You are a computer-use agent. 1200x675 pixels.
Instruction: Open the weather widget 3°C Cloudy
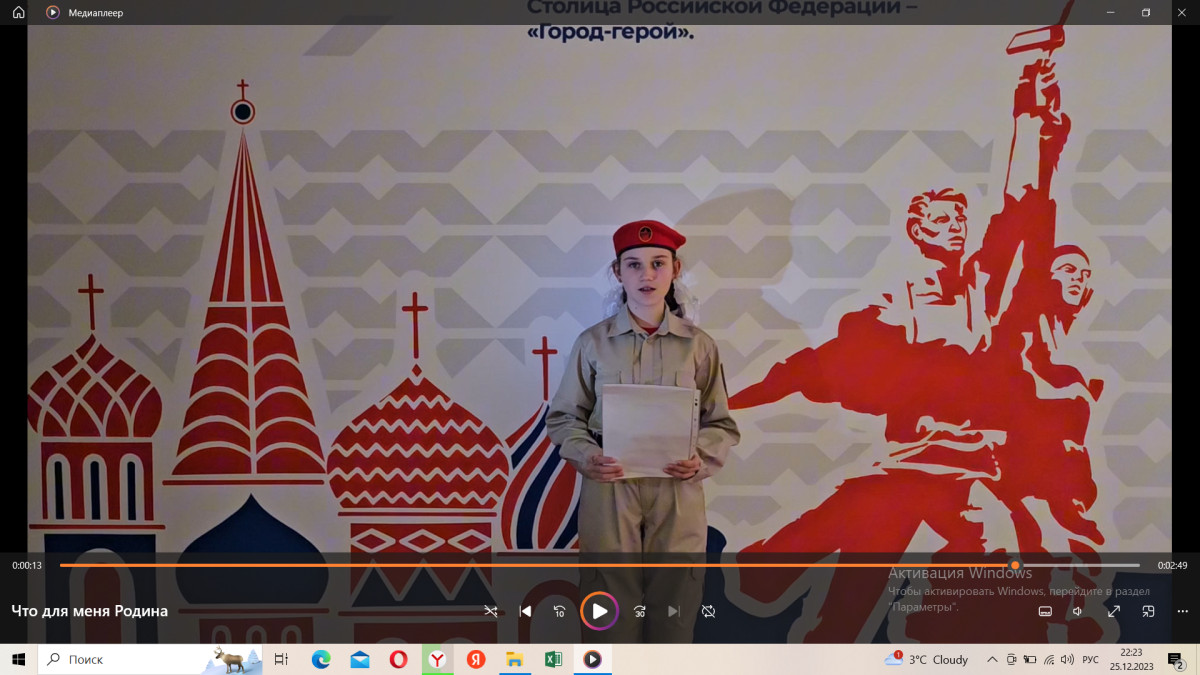[927, 660]
